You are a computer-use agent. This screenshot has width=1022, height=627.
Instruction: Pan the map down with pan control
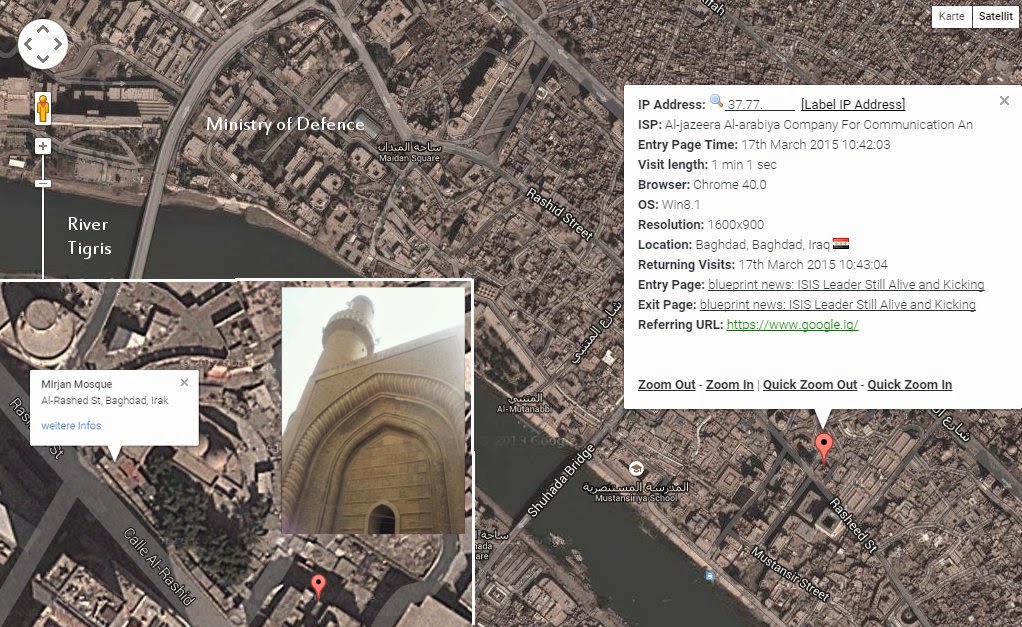pos(42,59)
